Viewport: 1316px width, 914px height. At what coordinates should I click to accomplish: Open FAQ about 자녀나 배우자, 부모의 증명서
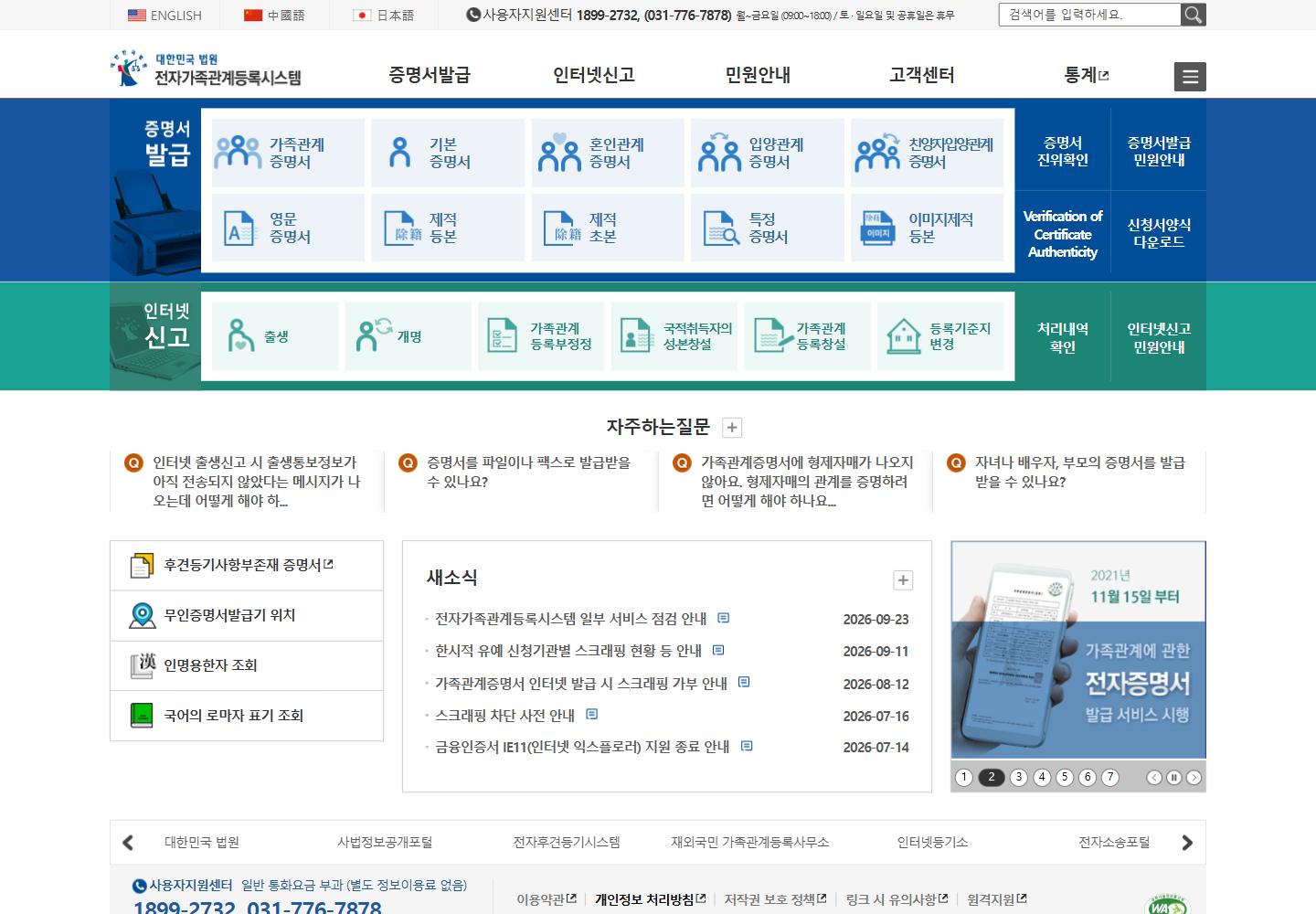[1079, 472]
